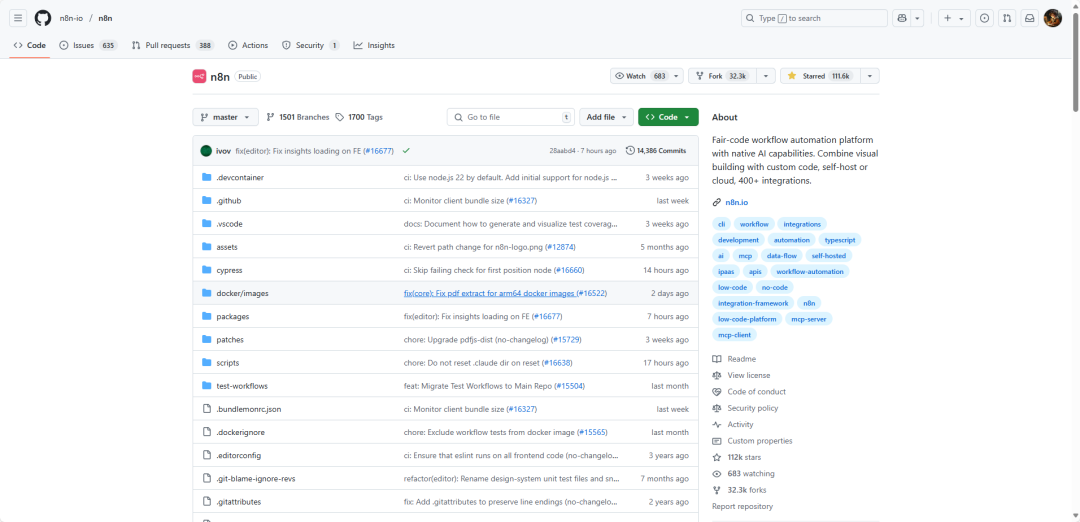The image size is (1080, 522).
Task: Open the Issues icon in top bar
Action: pyautogui.click(x=985, y=19)
